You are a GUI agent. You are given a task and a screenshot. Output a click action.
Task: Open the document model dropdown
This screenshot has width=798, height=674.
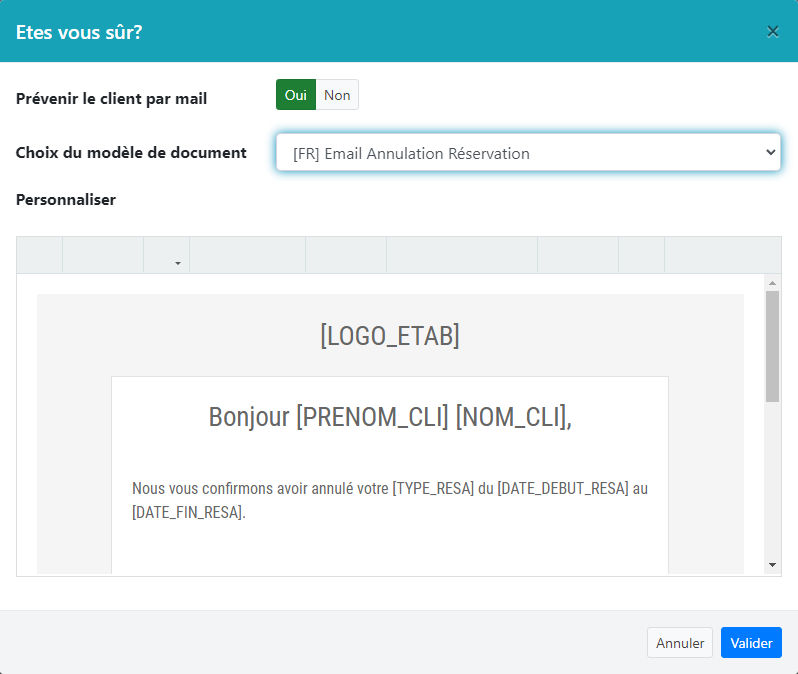coord(528,153)
